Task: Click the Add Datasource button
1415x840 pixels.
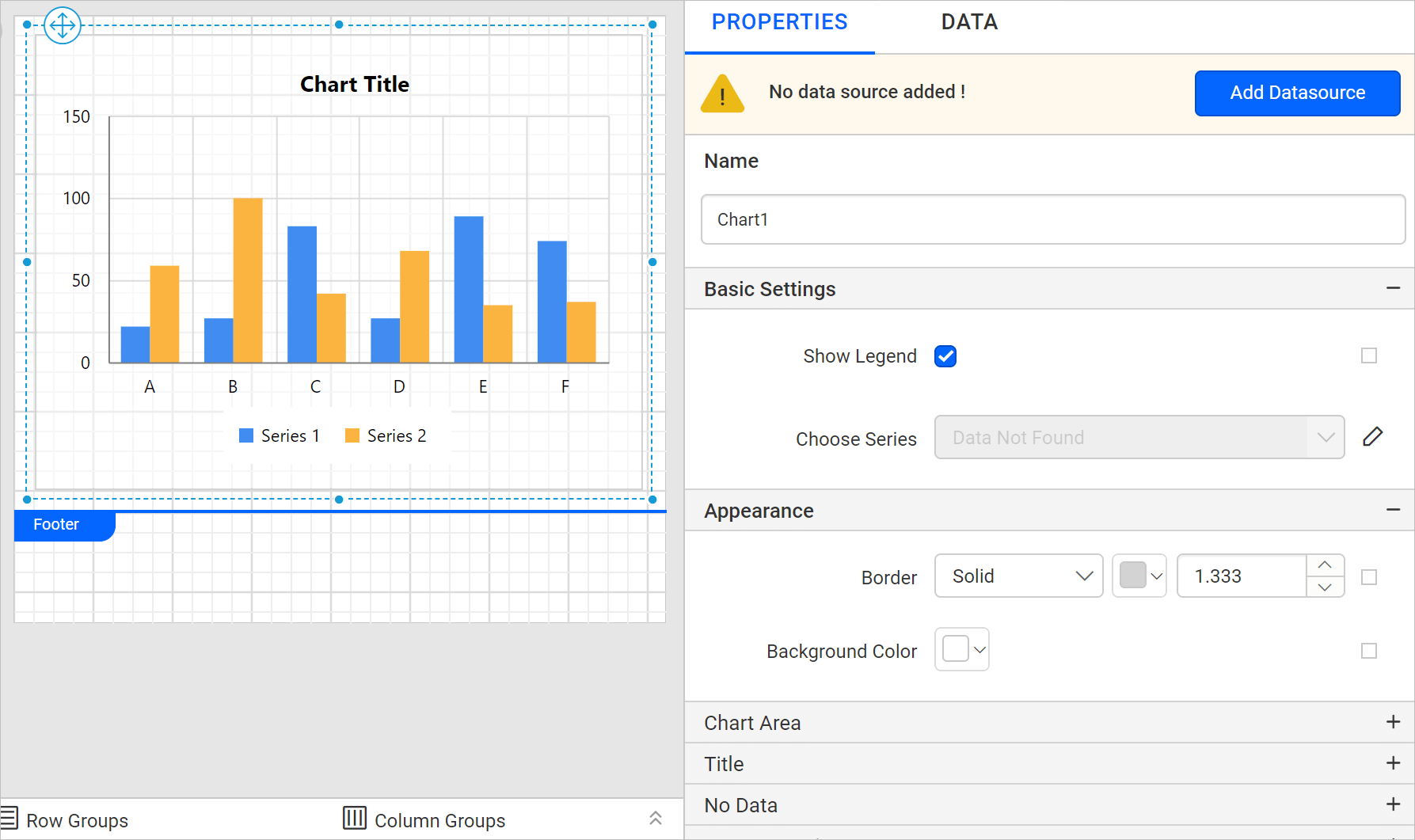Action: (1298, 93)
